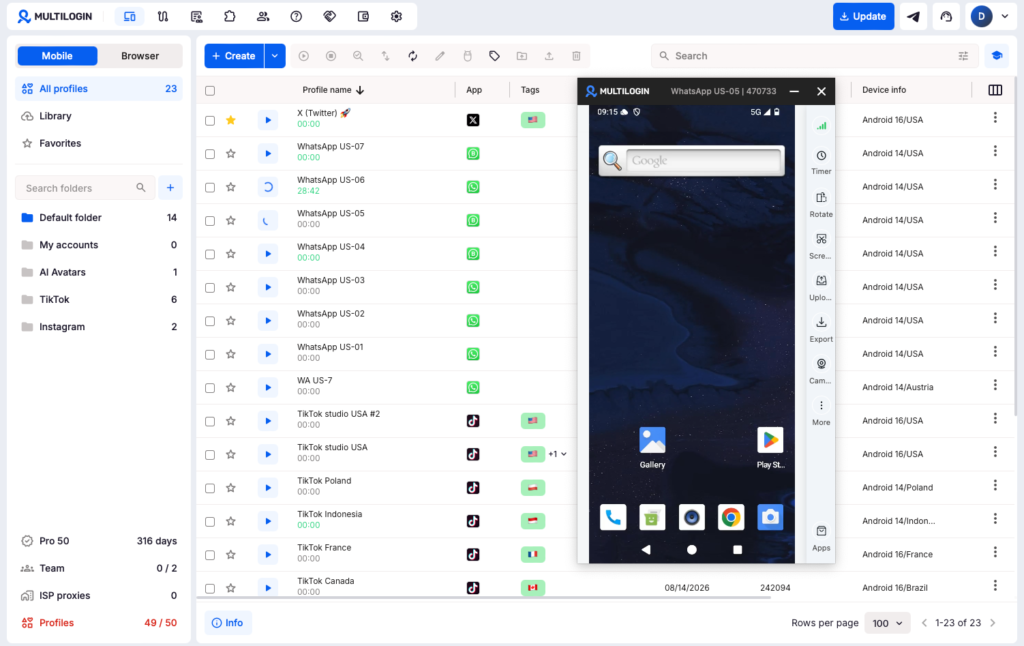This screenshot has width=1024, height=646.
Task: Select the X (Twitter) profile checkbox
Action: pyautogui.click(x=210, y=121)
